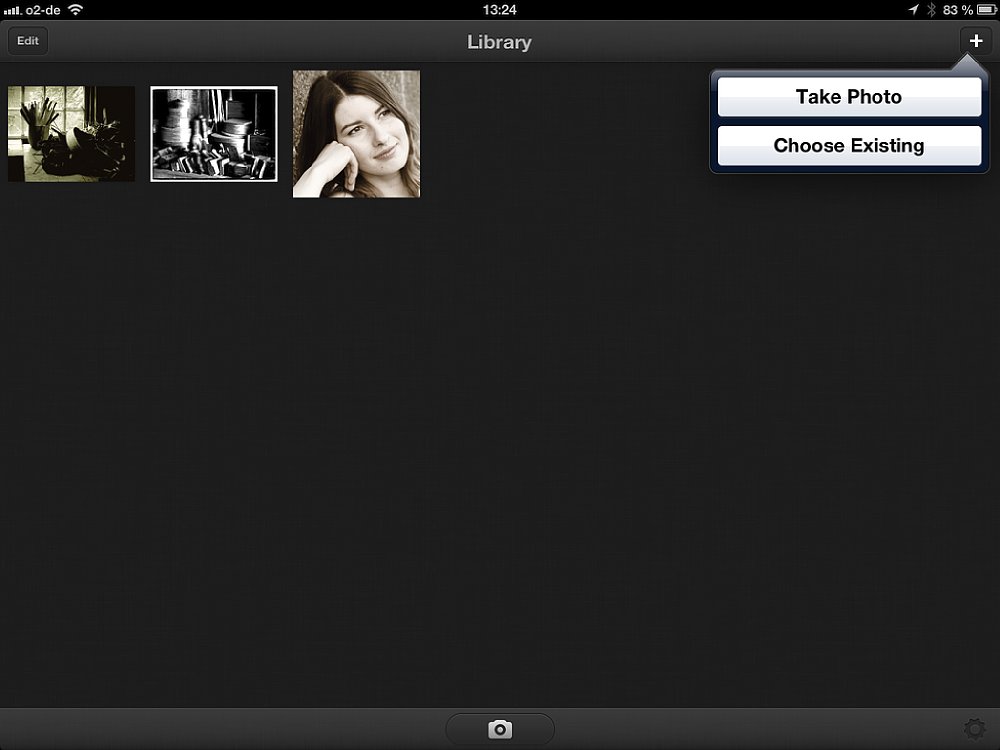This screenshot has height=750, width=1000.
Task: Click the 83 % battery percentage text
Action: click(x=958, y=9)
